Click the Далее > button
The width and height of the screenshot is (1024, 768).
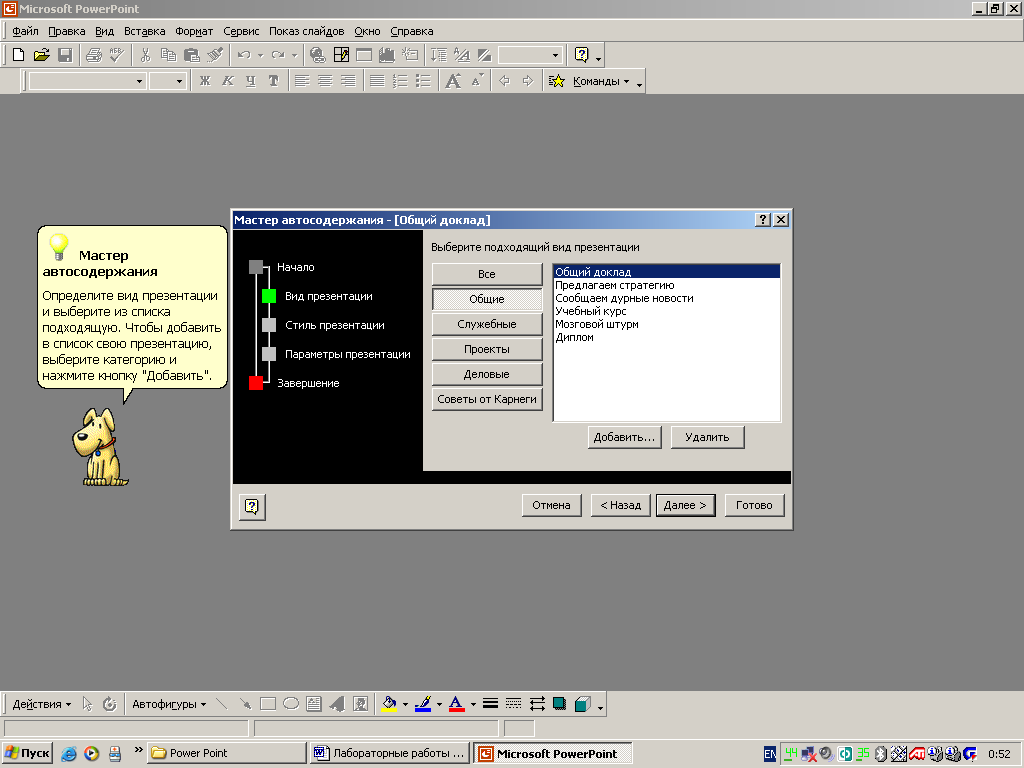(685, 505)
